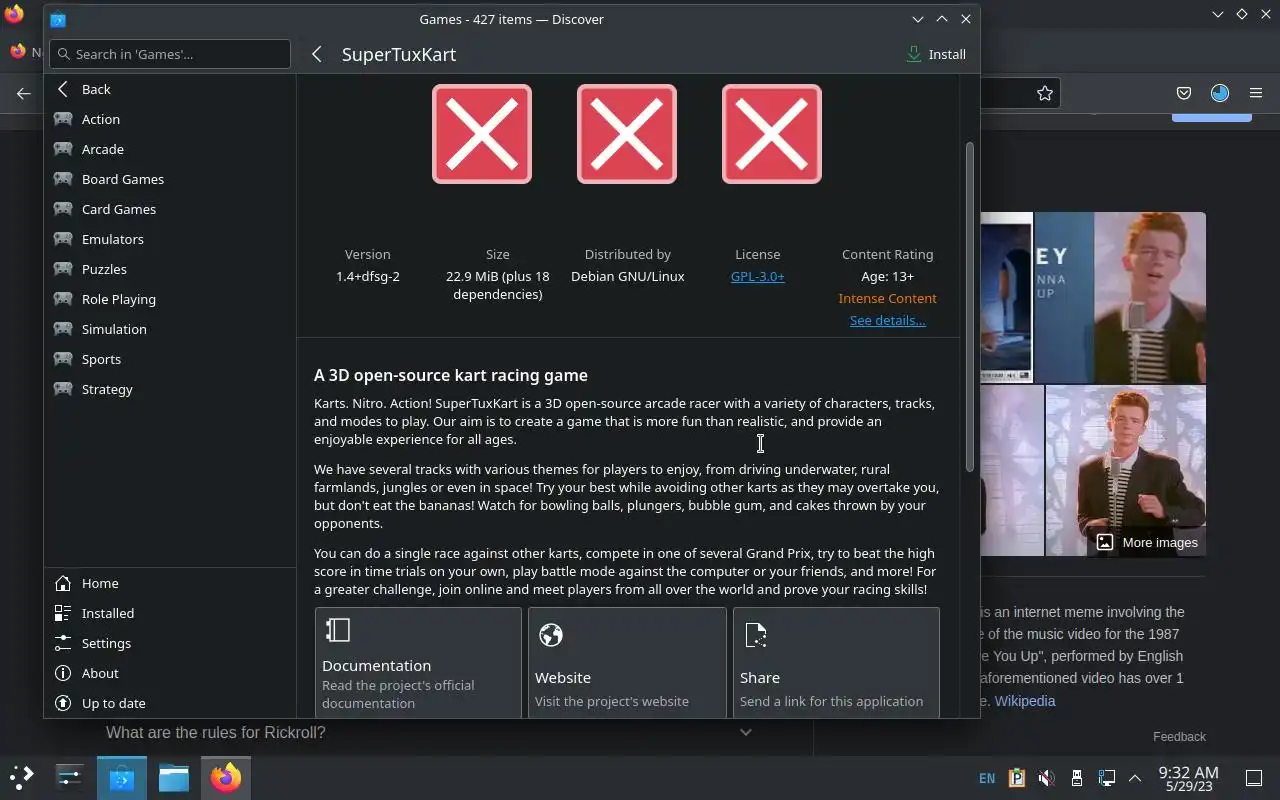Image resolution: width=1280 pixels, height=800 pixels.
Task: Open the Installed apps page
Action: point(170,613)
